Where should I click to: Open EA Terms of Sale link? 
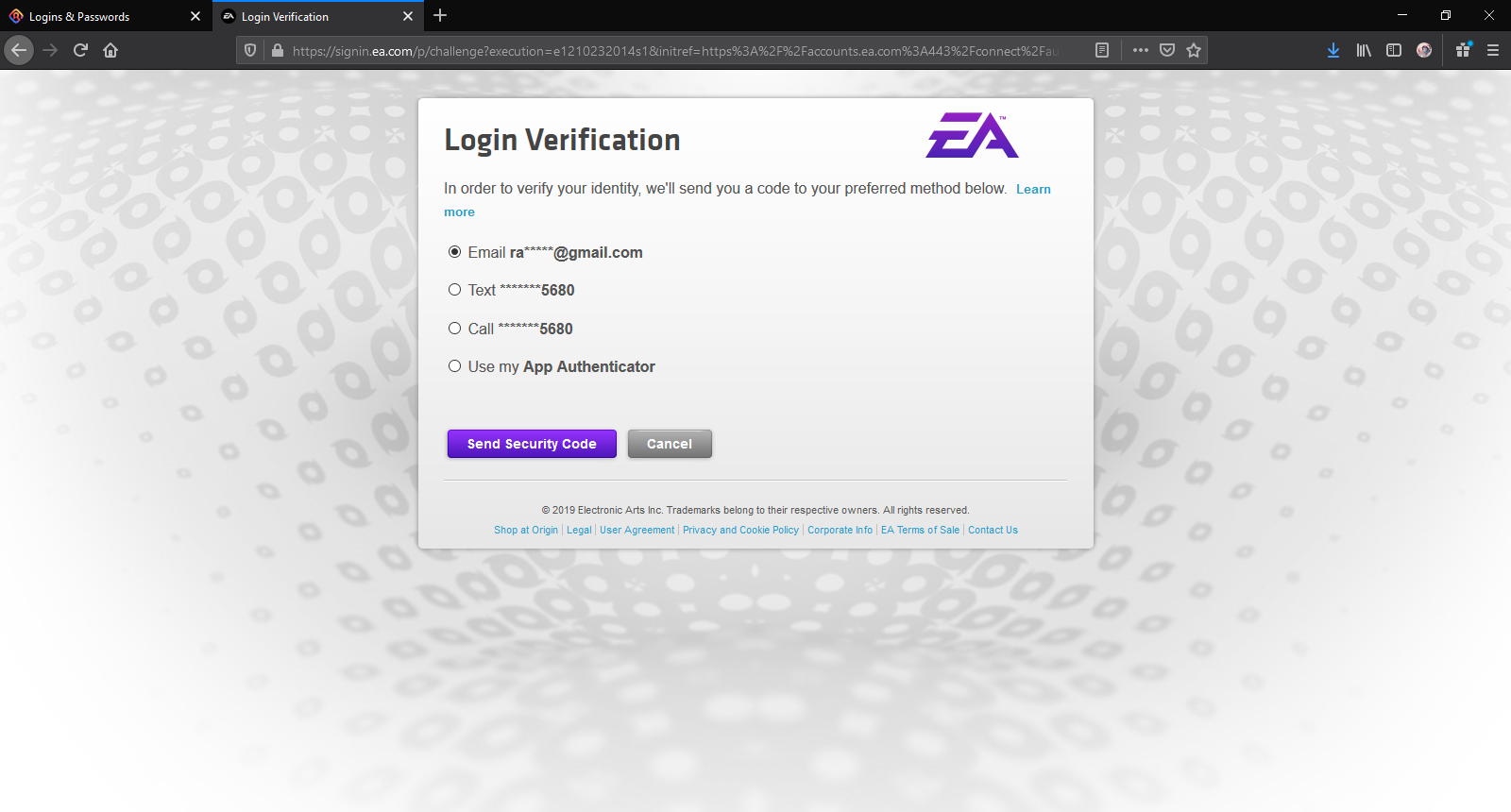[x=920, y=530]
